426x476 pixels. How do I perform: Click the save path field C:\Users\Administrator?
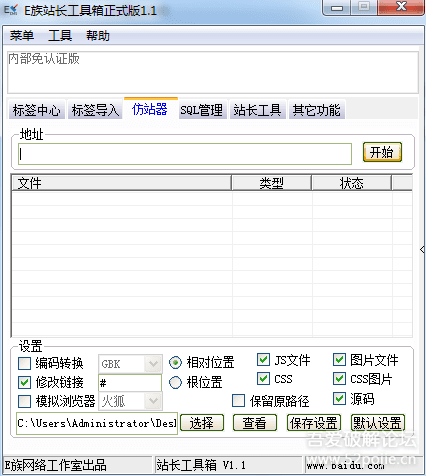pos(97,423)
